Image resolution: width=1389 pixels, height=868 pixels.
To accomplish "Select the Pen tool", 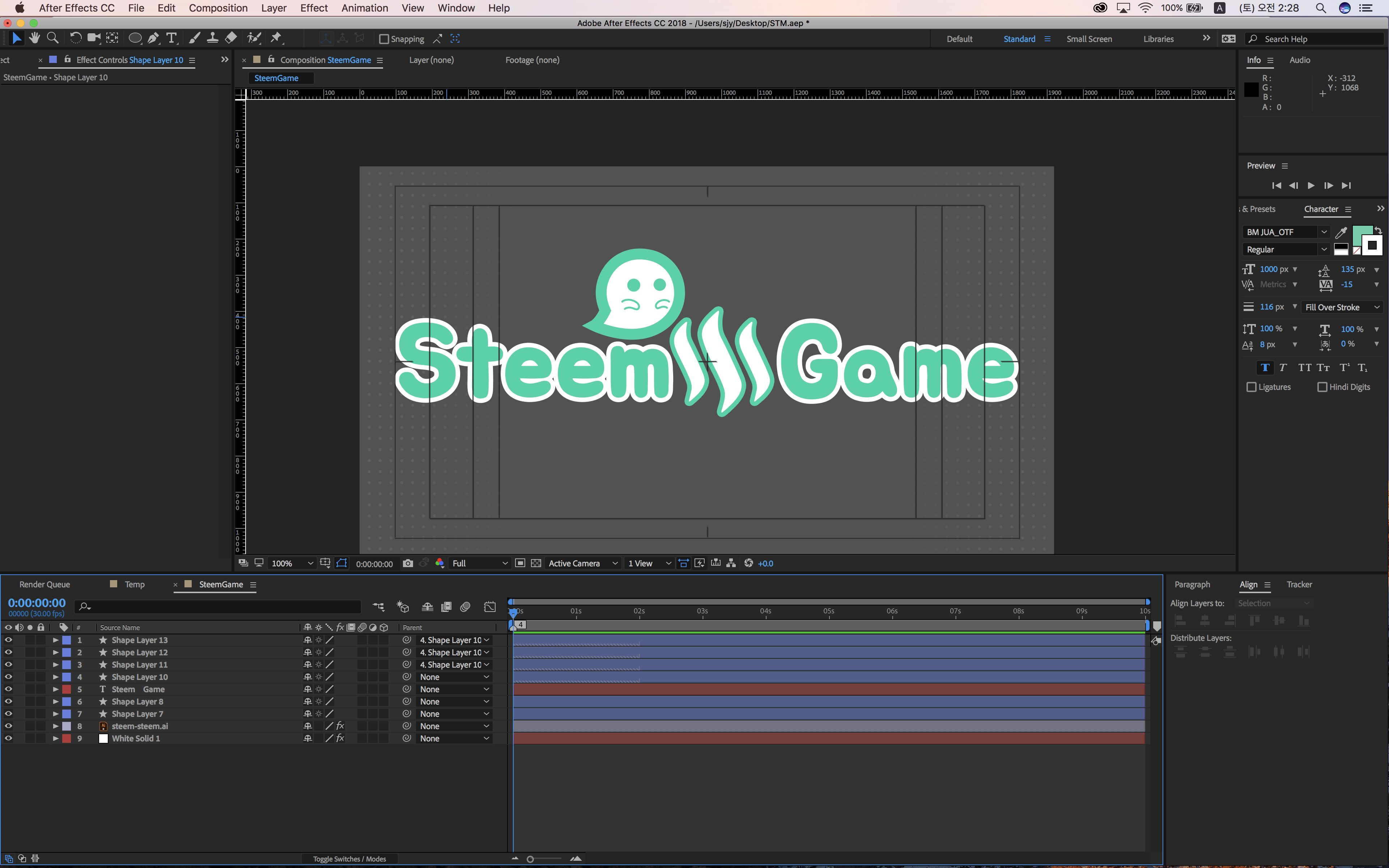I will click(x=153, y=38).
